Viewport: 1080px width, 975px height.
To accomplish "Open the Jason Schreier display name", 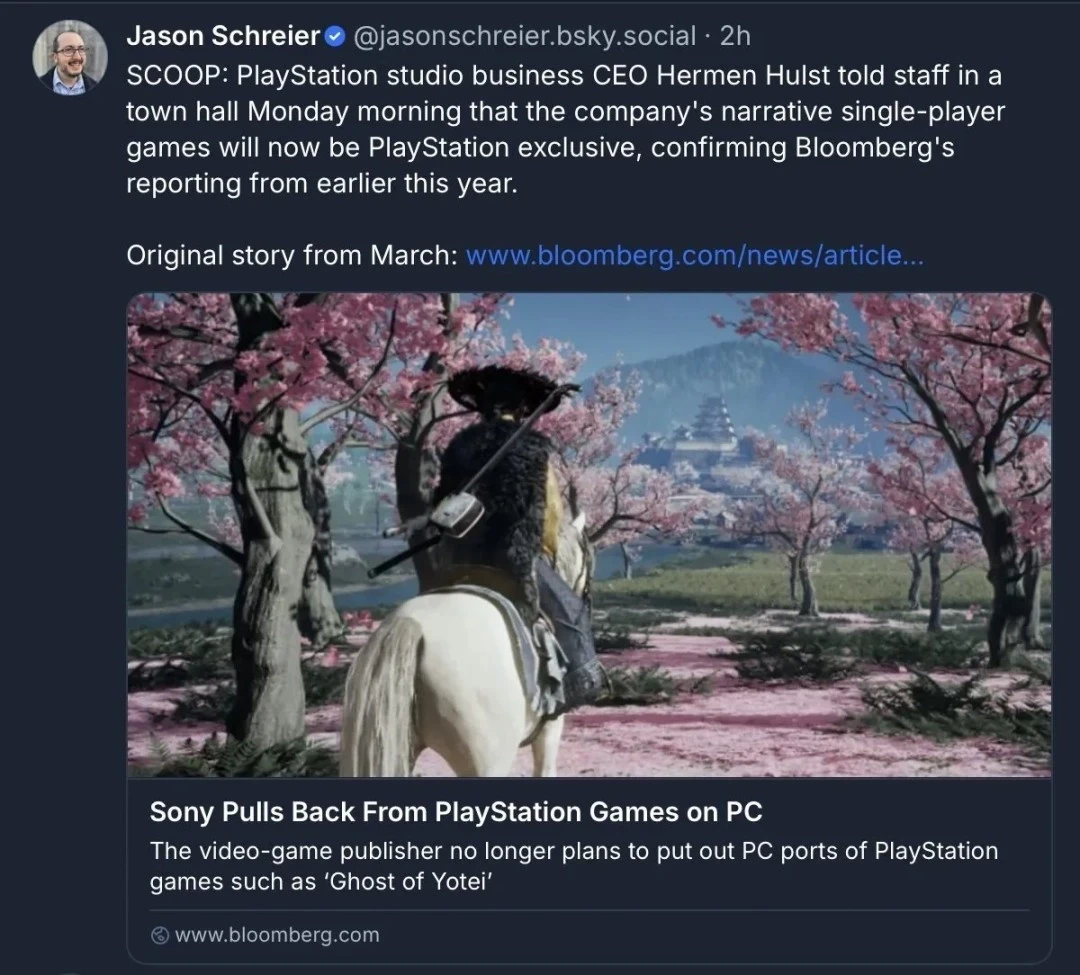I will coord(223,36).
